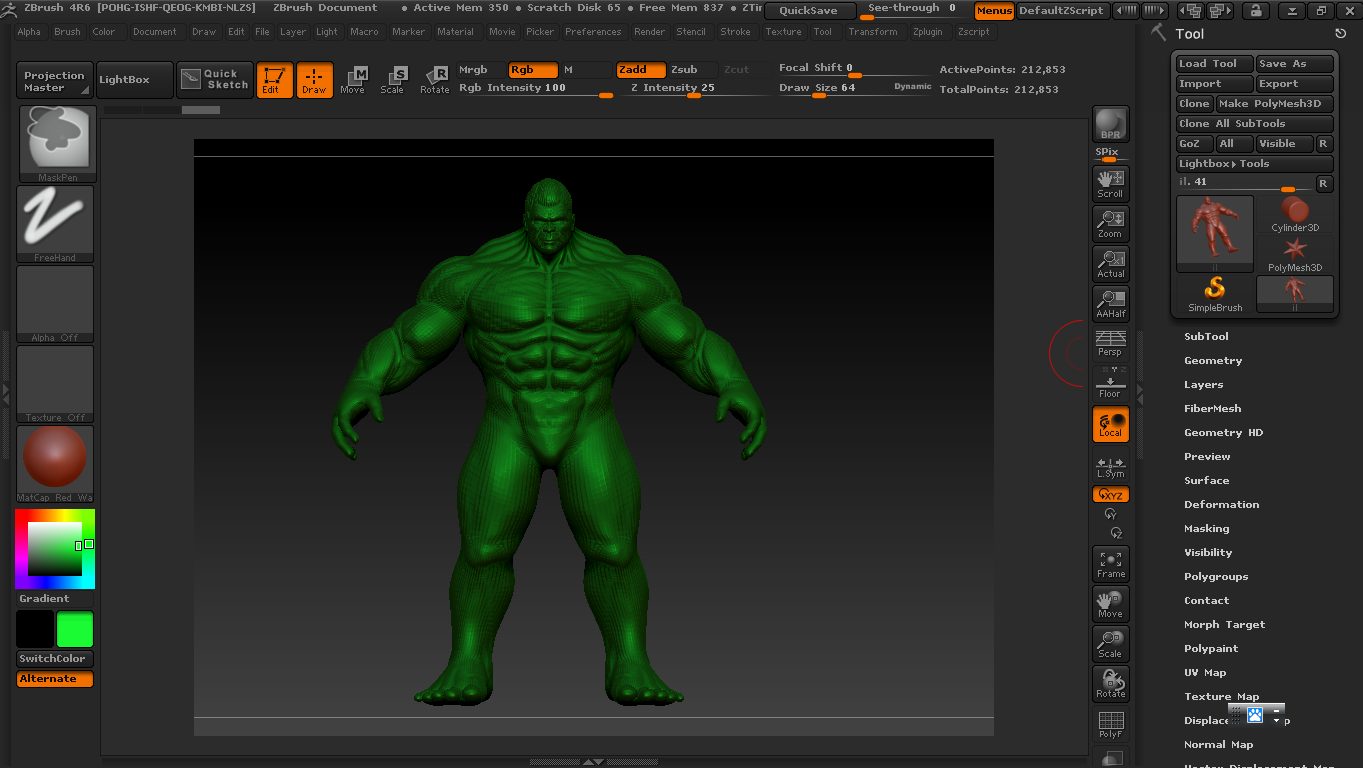Open the Brush menu

point(67,32)
